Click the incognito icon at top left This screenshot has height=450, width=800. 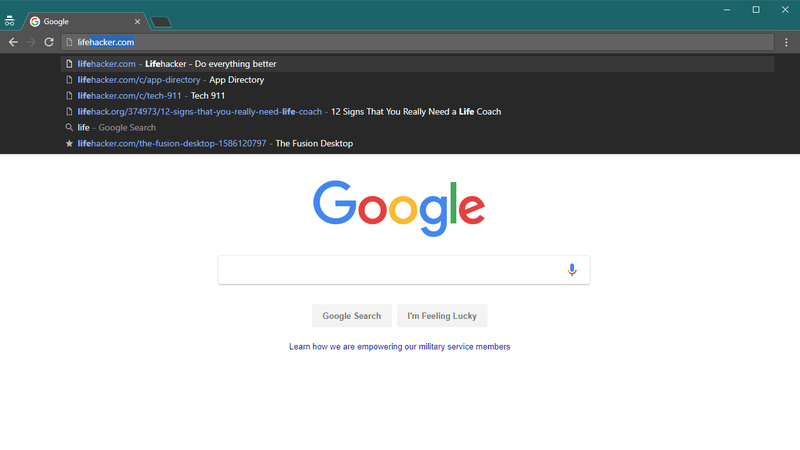coord(10,21)
